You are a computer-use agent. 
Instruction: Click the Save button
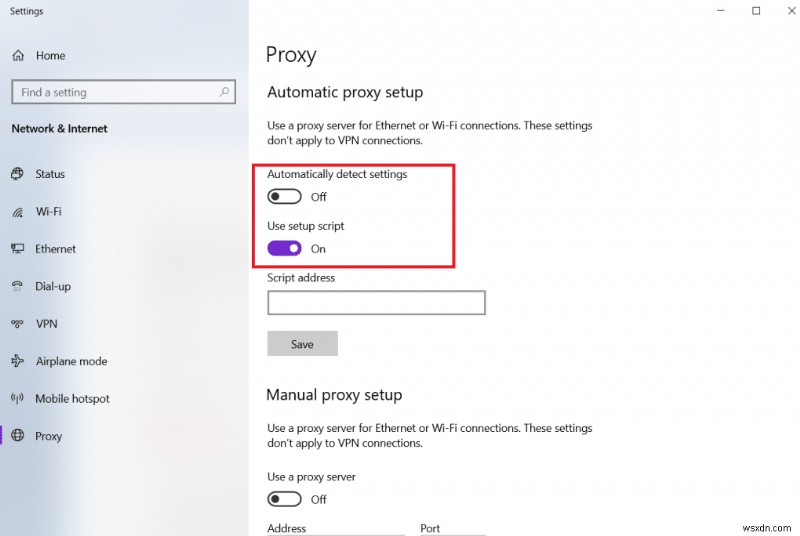302,344
